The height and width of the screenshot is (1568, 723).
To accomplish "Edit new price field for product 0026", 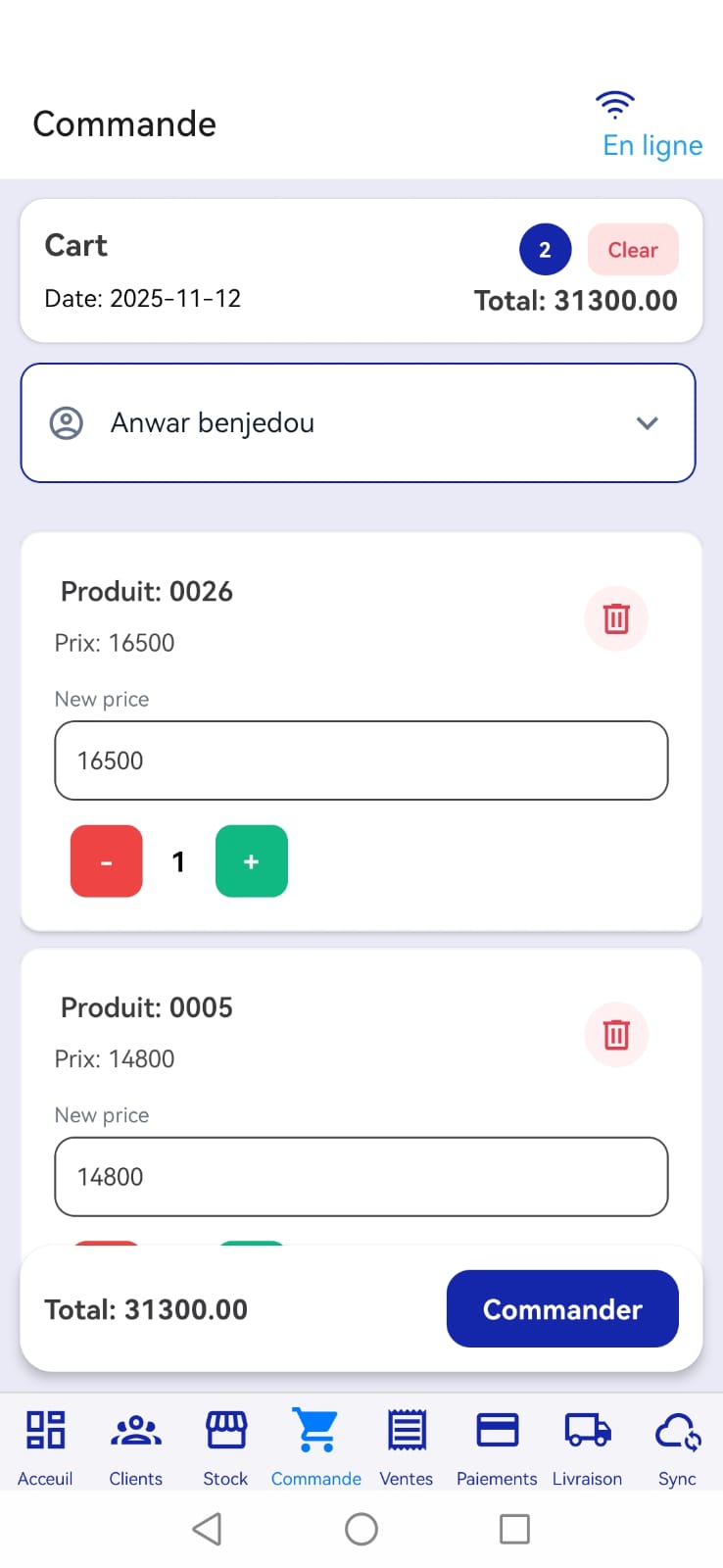I will coord(361,760).
